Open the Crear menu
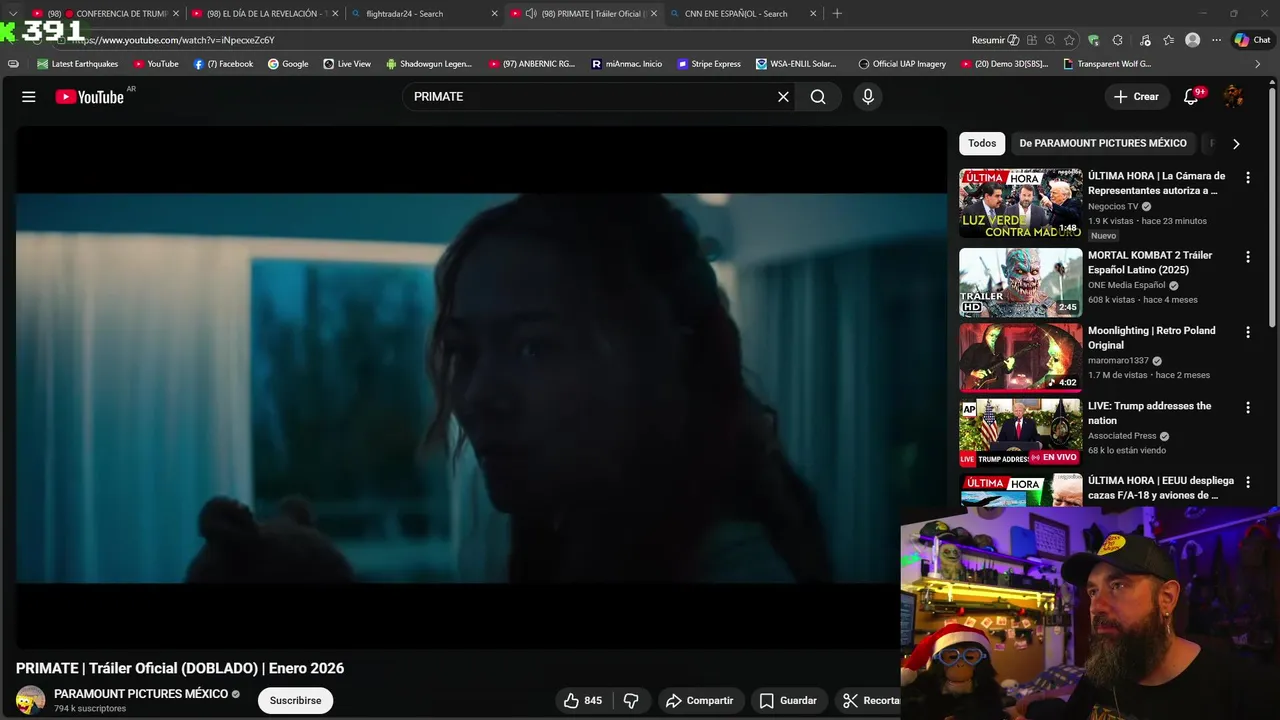This screenshot has height=720, width=1280. click(x=1136, y=97)
